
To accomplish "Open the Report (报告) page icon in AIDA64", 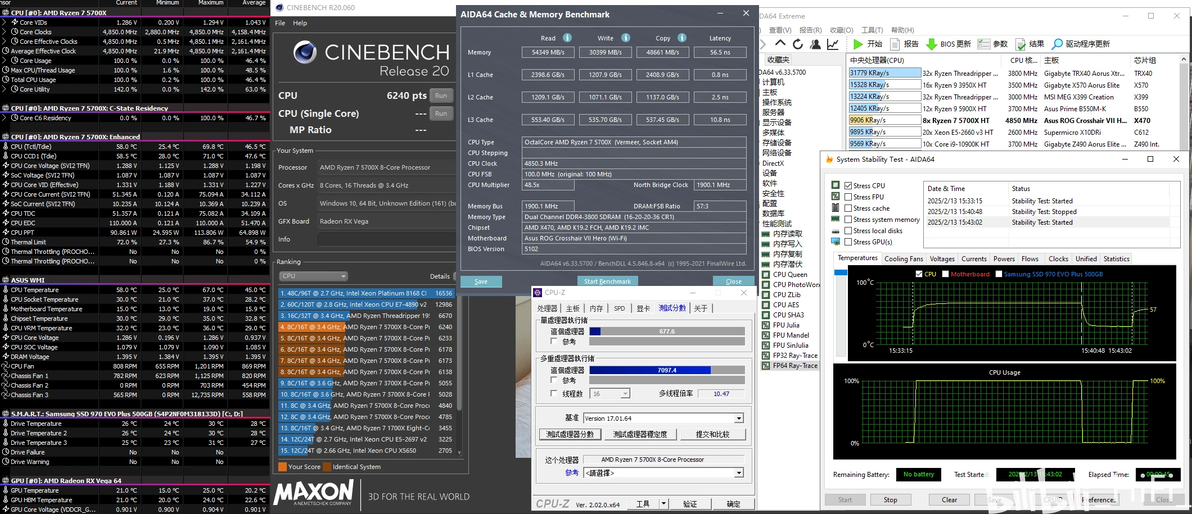I will point(895,44).
